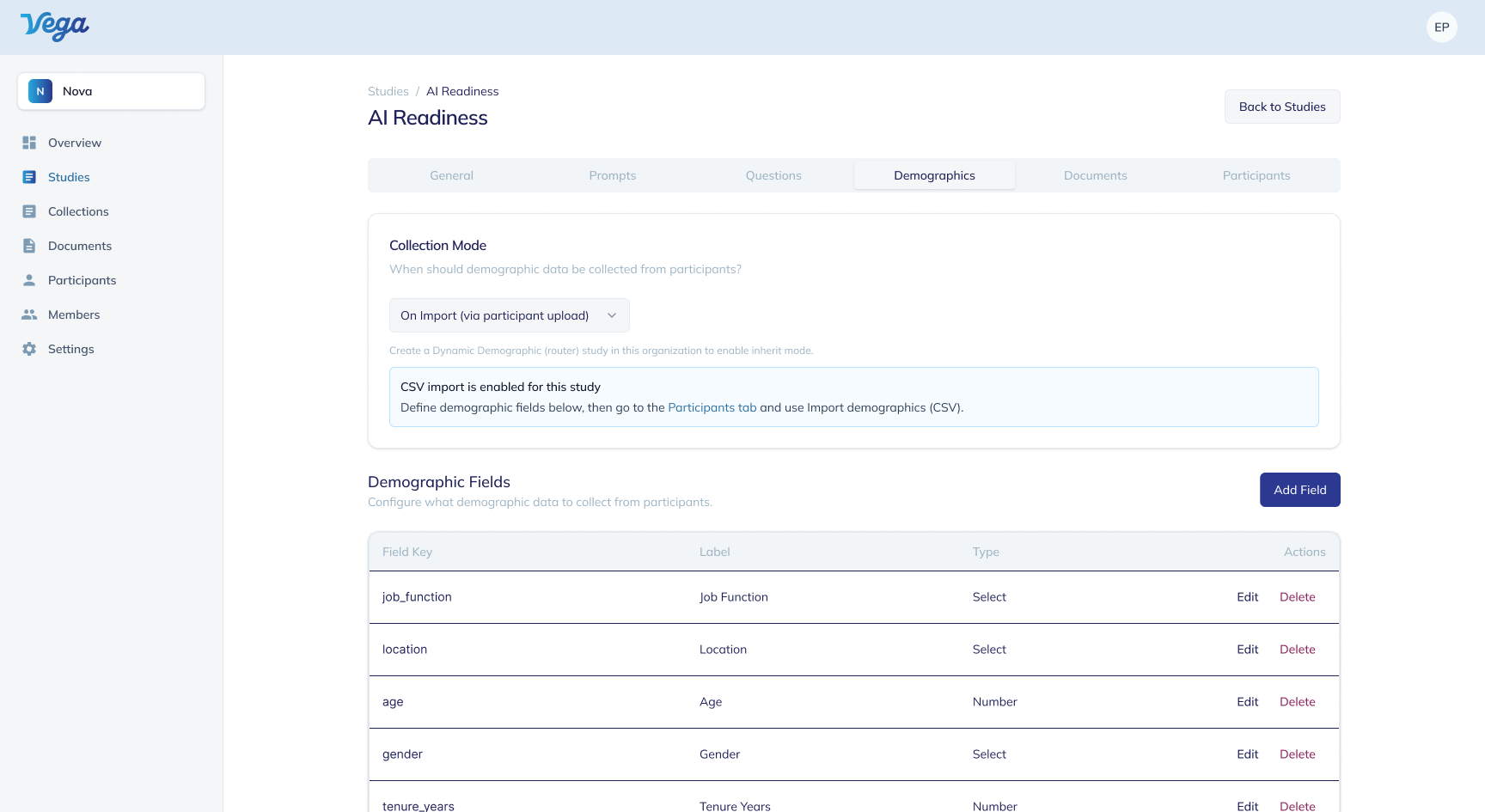This screenshot has height=812, width=1485.
Task: Click the Overview dashboard icon
Action: [x=29, y=143]
